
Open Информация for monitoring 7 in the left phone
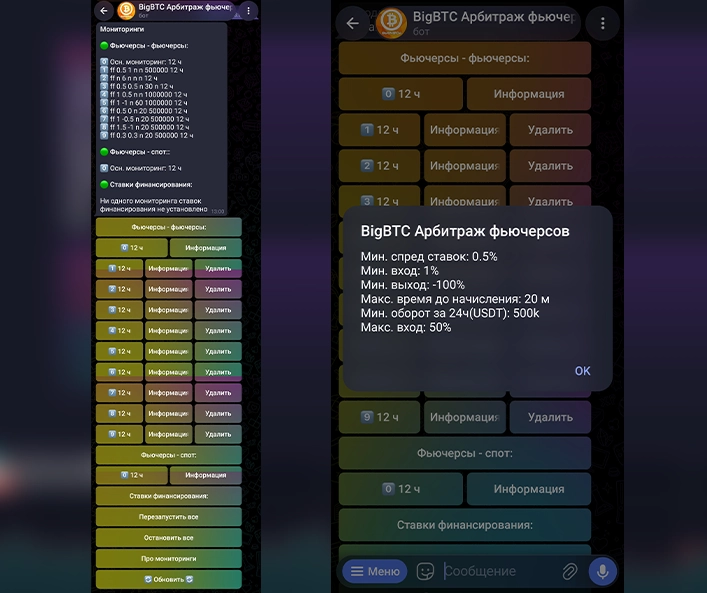coord(169,393)
